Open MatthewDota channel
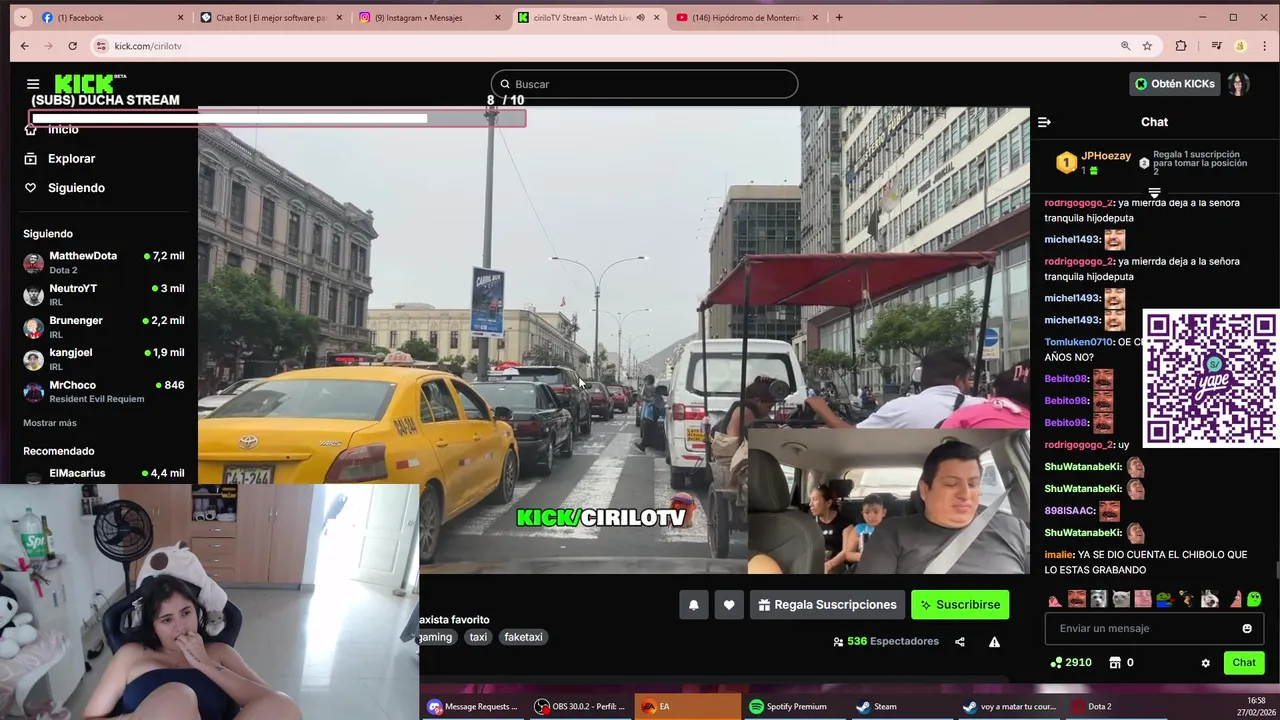Viewport: 1280px width, 720px height. click(x=104, y=262)
